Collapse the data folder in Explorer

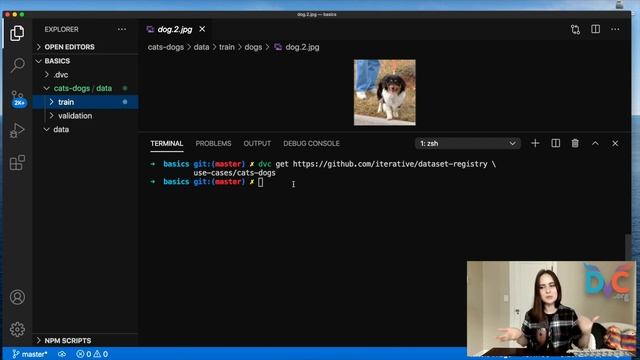pos(86,129)
